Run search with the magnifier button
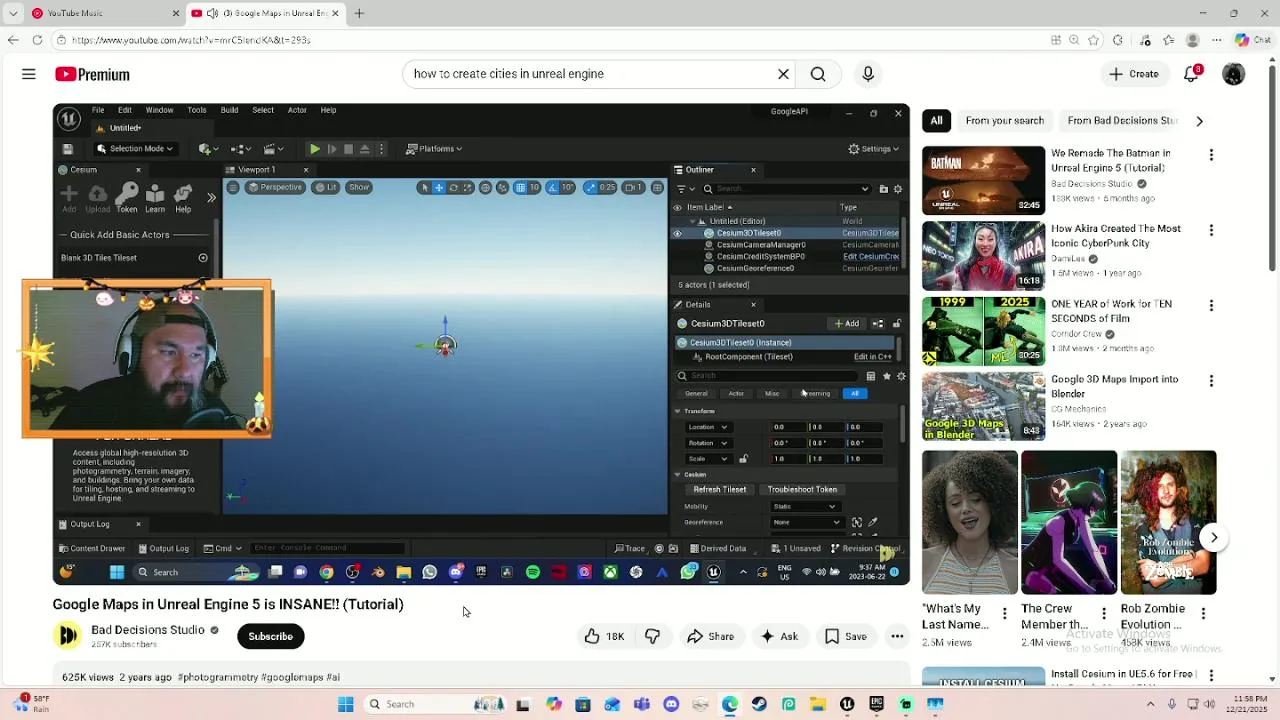The image size is (1280, 720). coord(818,74)
